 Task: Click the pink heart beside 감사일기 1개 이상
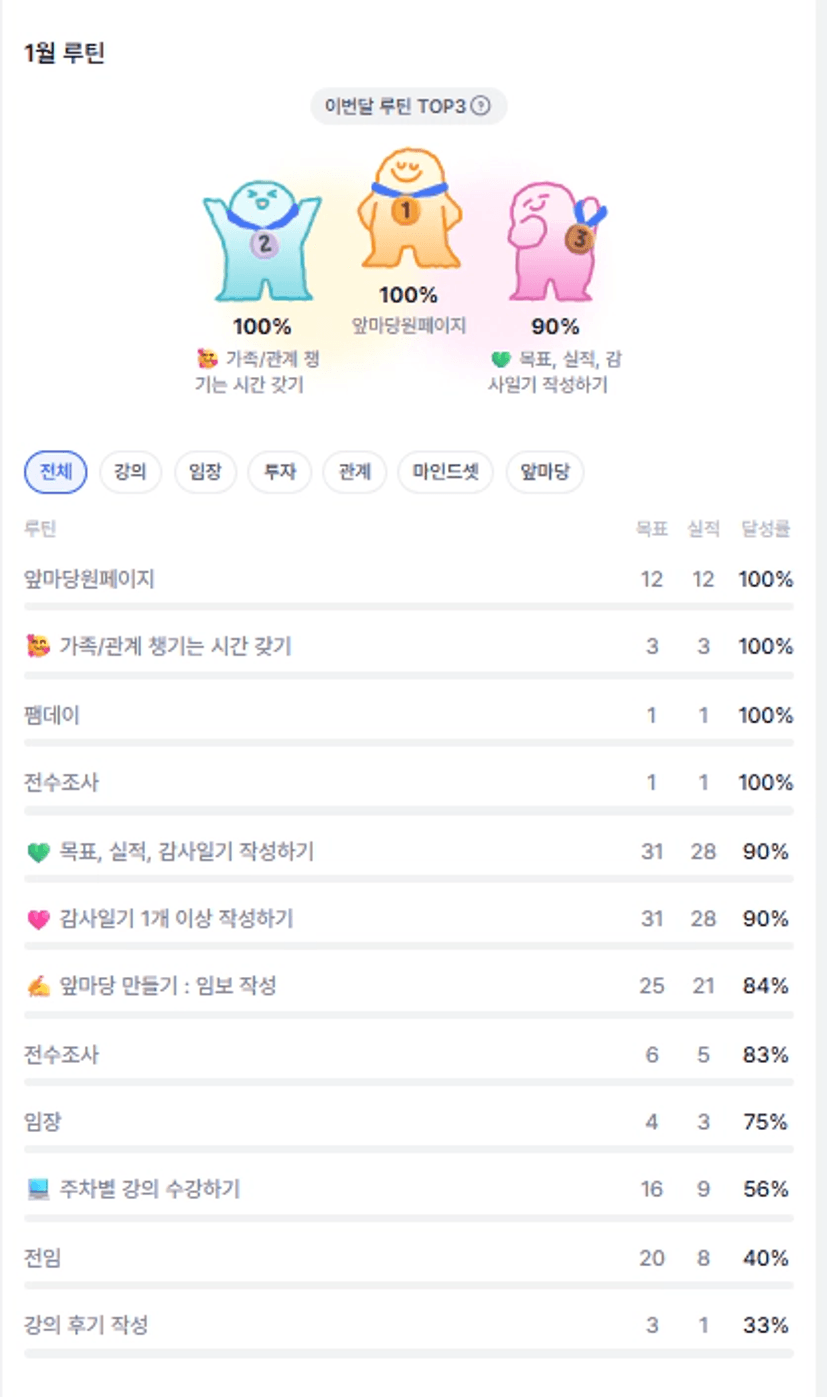click(x=38, y=920)
